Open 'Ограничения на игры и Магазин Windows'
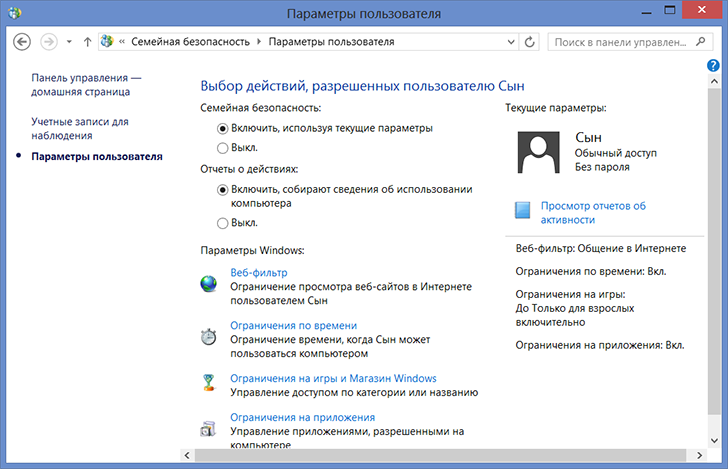 click(333, 378)
